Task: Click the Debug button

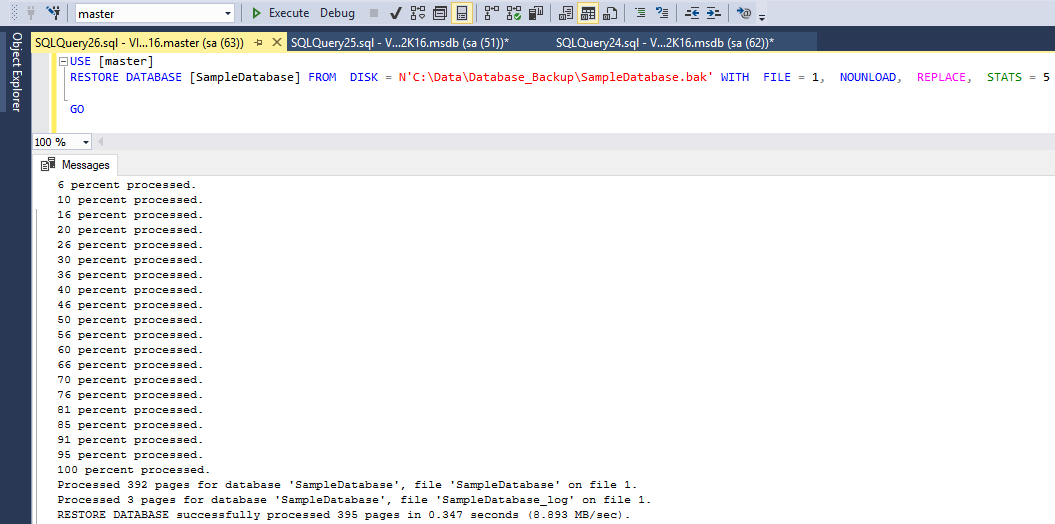Action: (x=337, y=13)
